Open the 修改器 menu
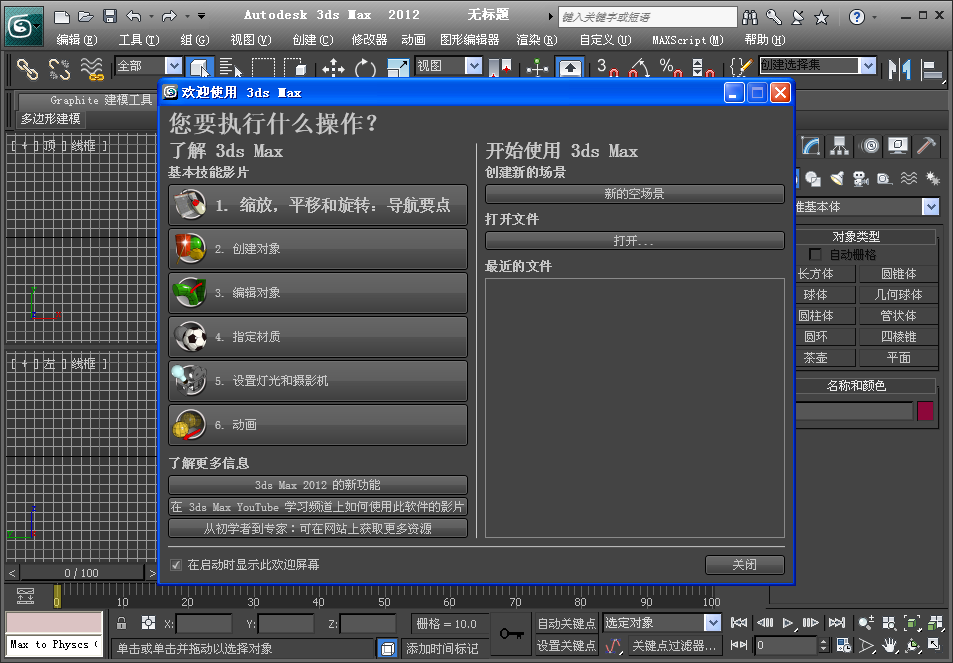Screen dimensions: 953x663 click(370, 40)
